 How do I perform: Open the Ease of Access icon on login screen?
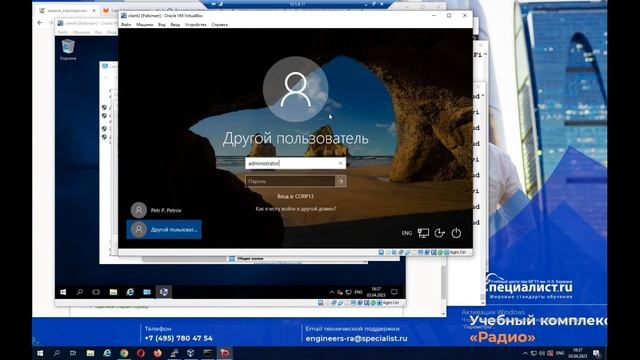pyautogui.click(x=440, y=233)
